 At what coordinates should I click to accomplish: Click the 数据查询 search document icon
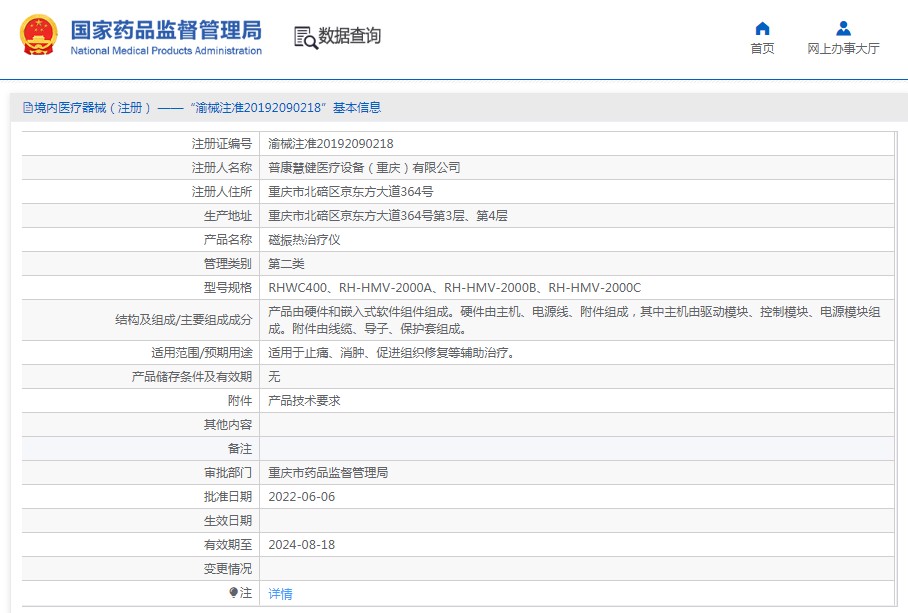coord(305,38)
